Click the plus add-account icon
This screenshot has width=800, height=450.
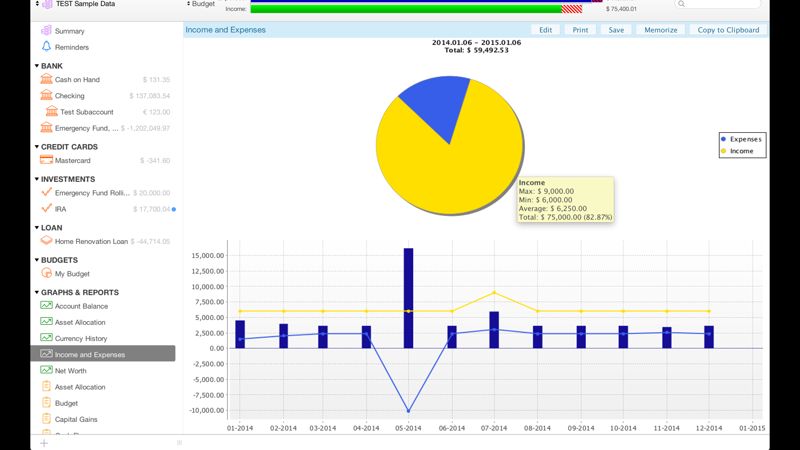tap(44, 443)
